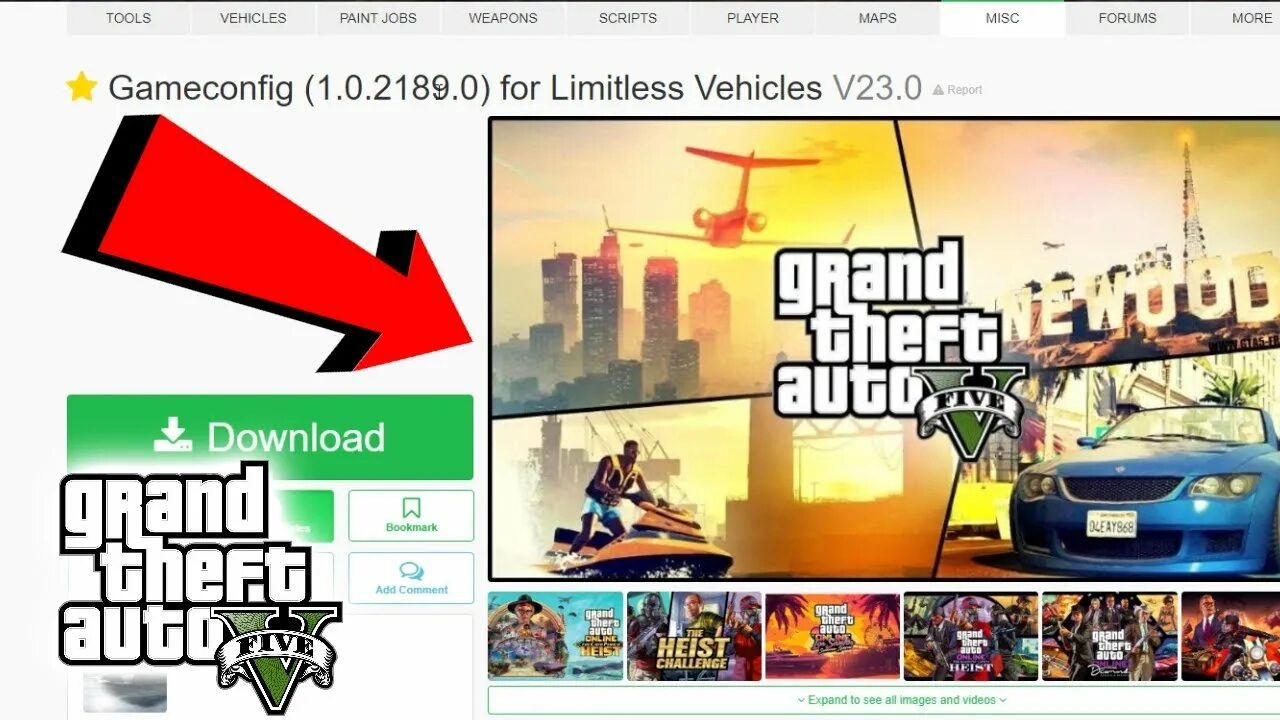Viewport: 1280px width, 720px height.
Task: Click the Bookmark ribbon icon
Action: pos(411,508)
